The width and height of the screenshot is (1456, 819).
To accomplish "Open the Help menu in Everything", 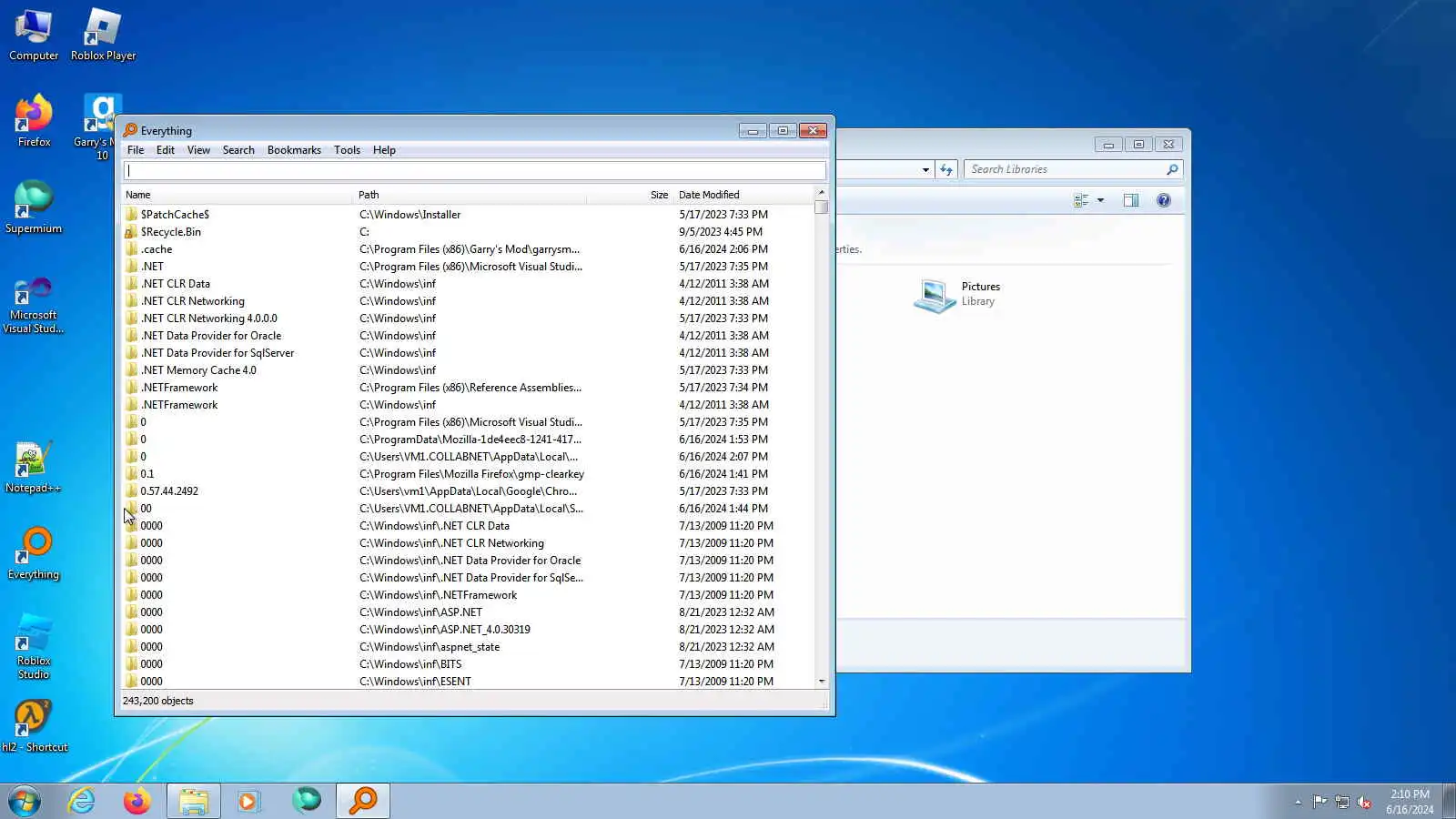I will tap(384, 150).
